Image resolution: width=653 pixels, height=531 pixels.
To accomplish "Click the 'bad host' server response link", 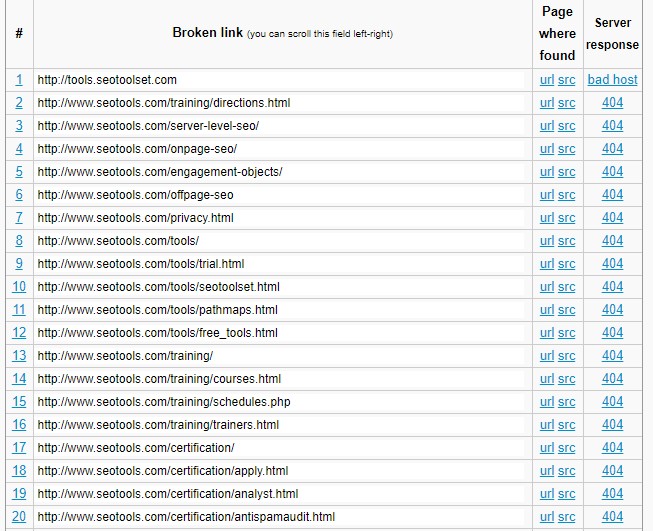I will pos(612,80).
